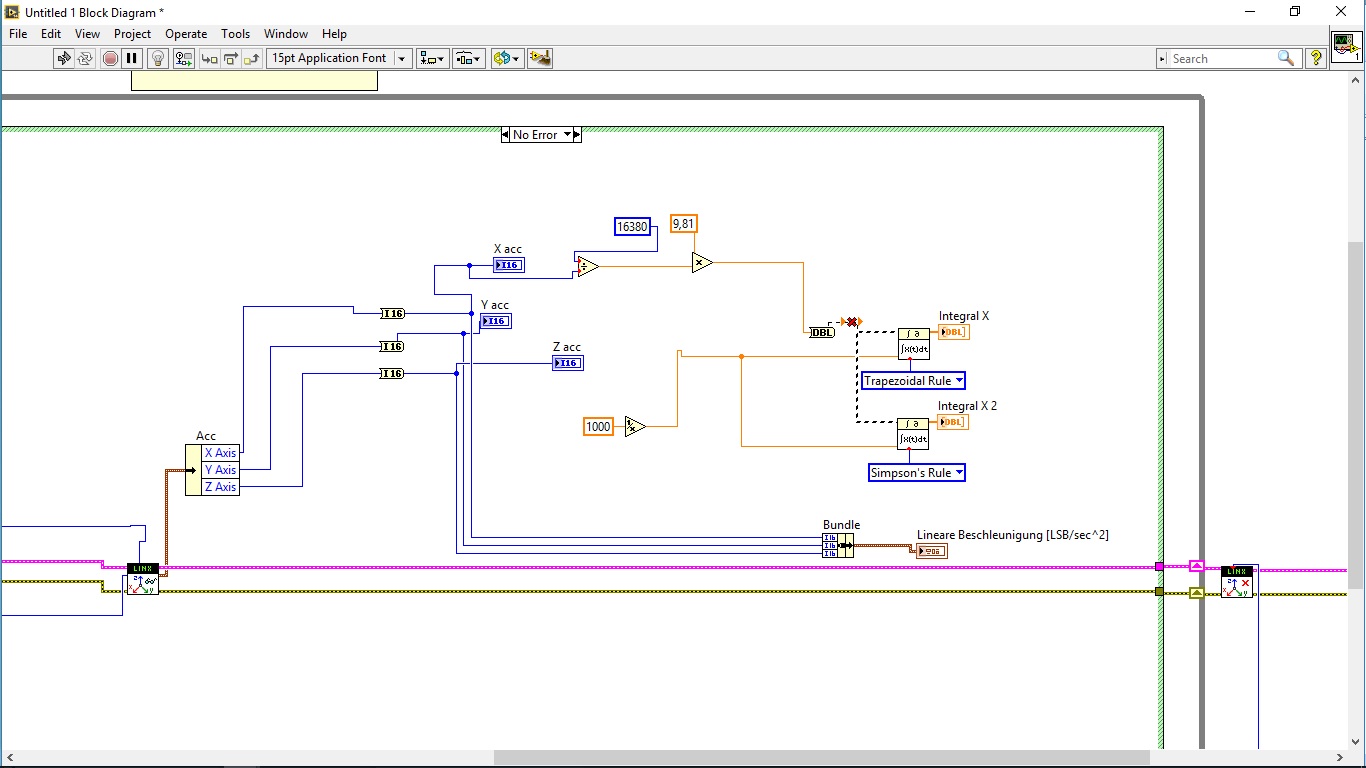Click the Clean Up Diagram icon

(x=540, y=58)
